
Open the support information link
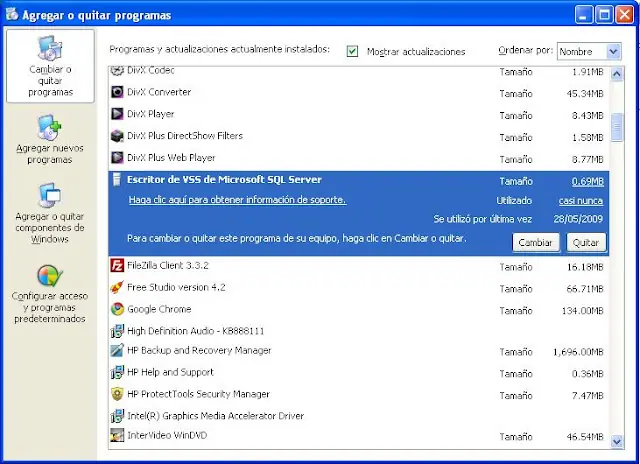[x=237, y=200]
